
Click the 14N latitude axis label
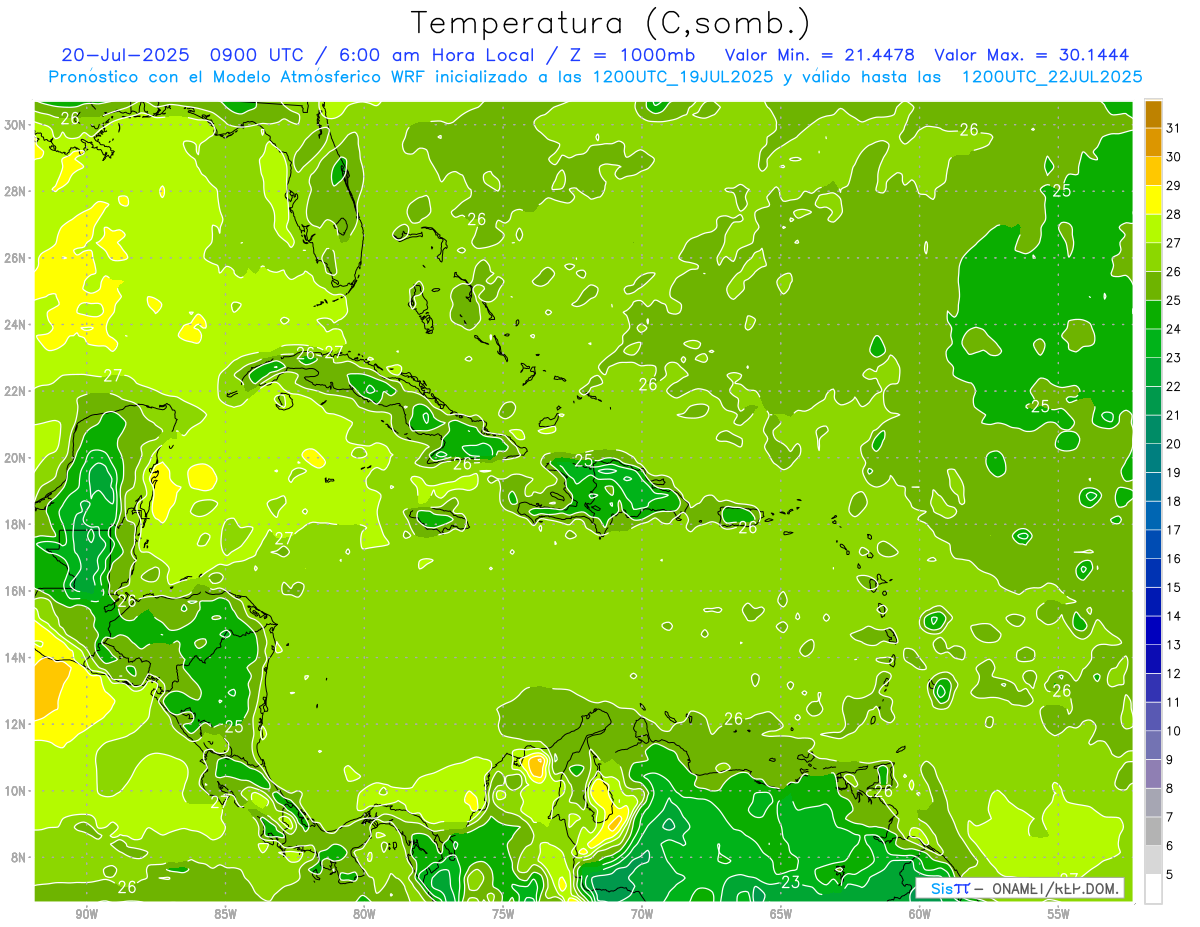click(x=16, y=657)
